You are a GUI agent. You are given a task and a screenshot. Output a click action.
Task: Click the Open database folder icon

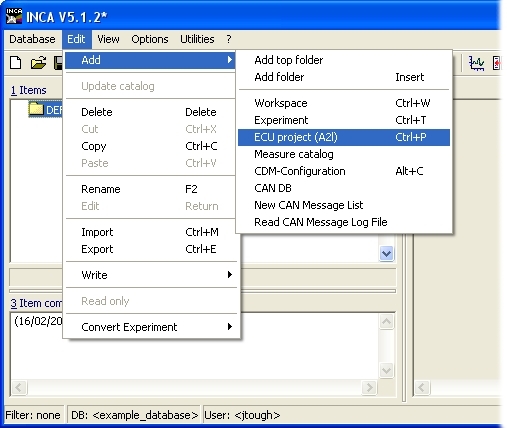click(38, 62)
